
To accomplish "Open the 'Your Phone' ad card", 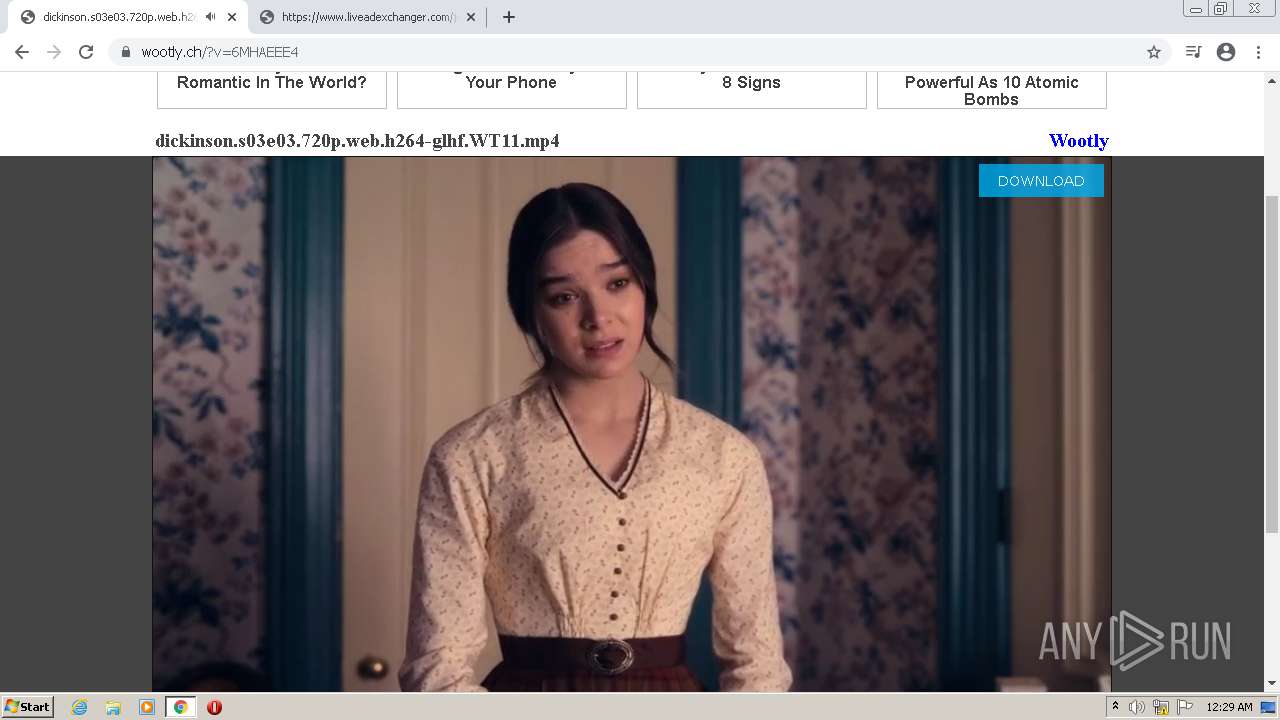I will (x=512, y=90).
